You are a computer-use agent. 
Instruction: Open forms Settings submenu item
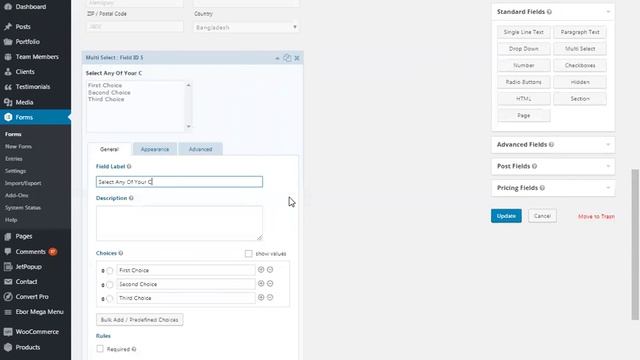coord(16,171)
